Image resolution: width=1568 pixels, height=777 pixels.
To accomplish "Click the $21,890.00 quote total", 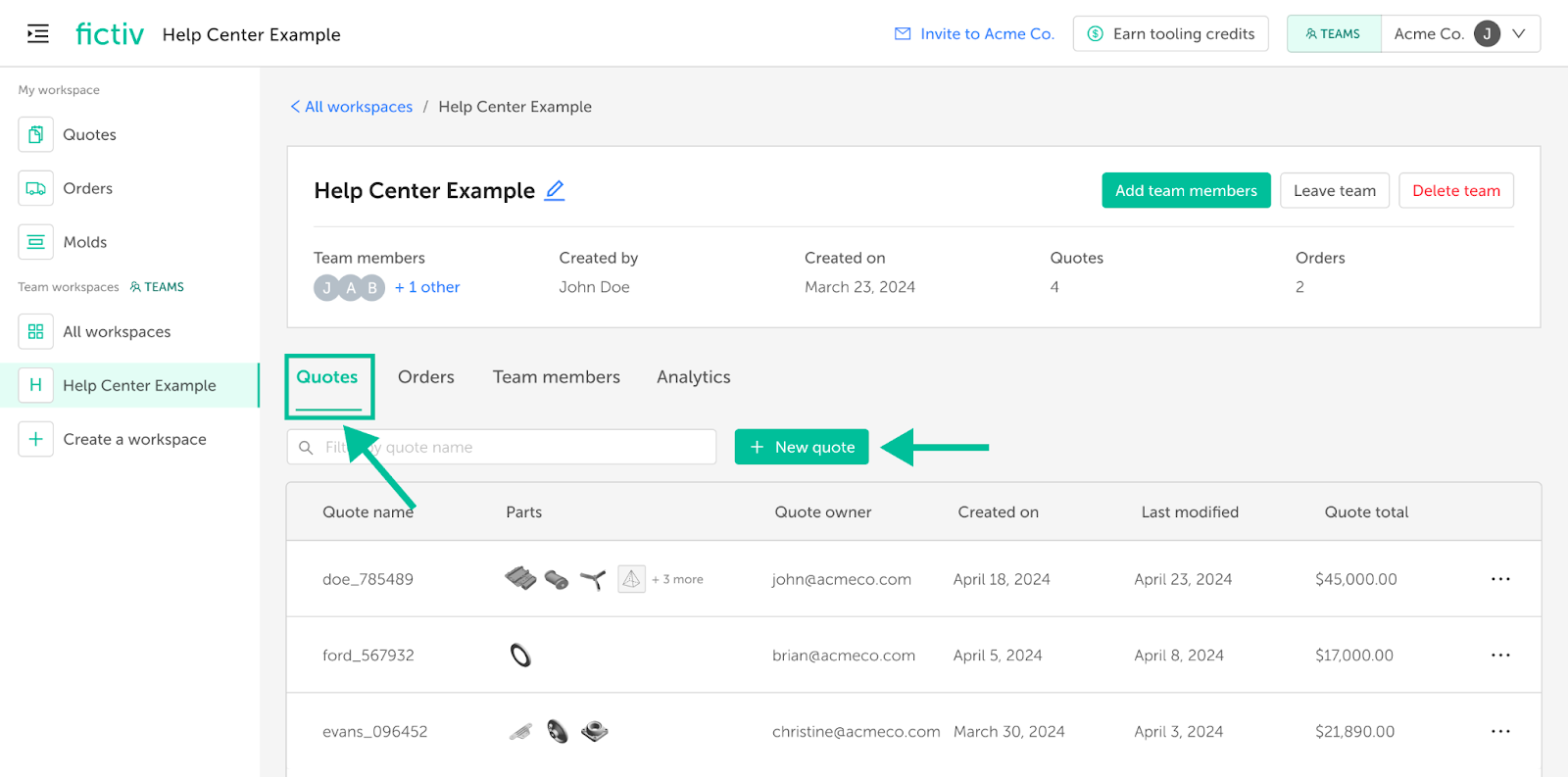I will point(1355,732).
